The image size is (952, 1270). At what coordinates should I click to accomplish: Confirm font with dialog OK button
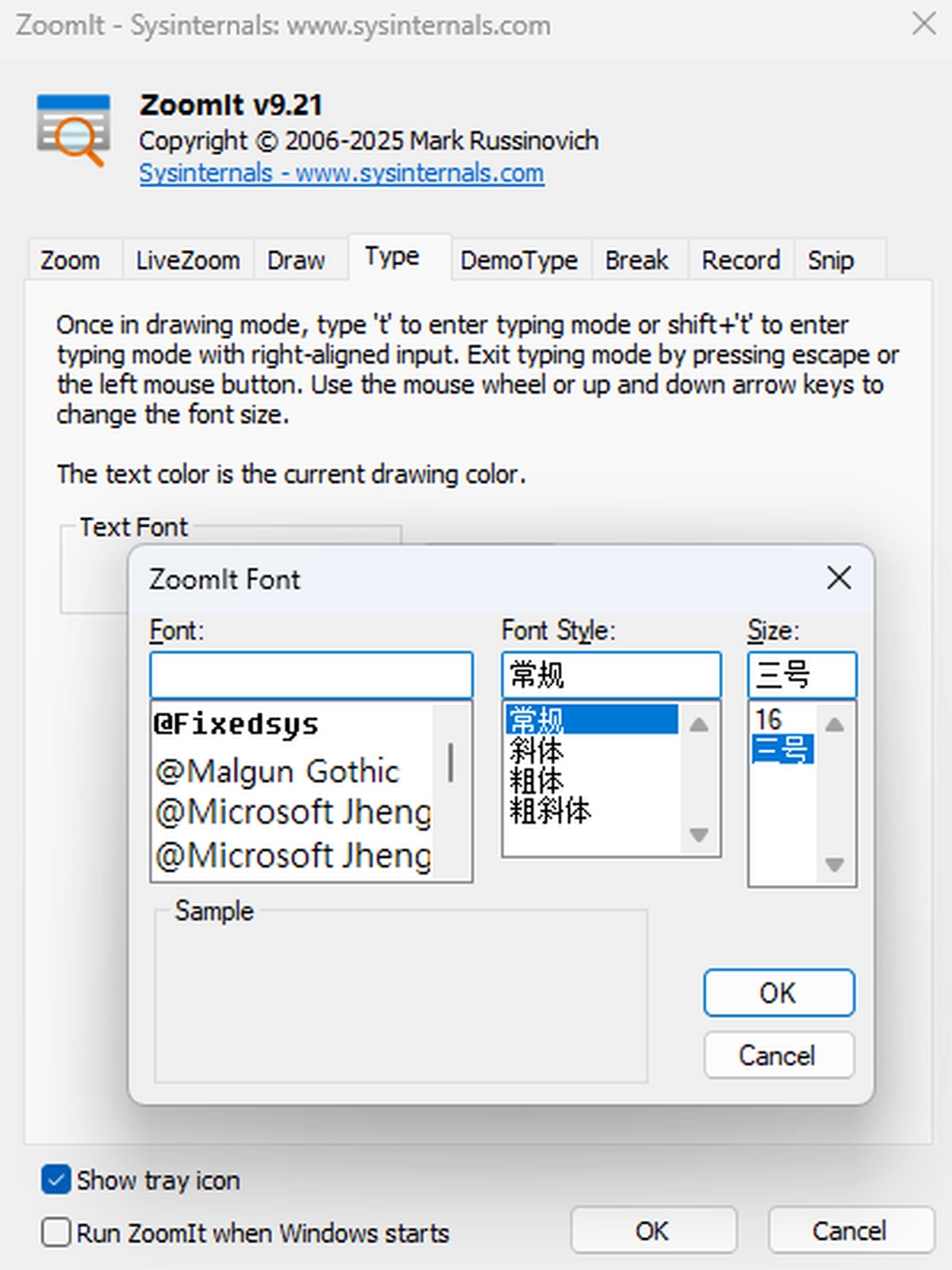(778, 992)
